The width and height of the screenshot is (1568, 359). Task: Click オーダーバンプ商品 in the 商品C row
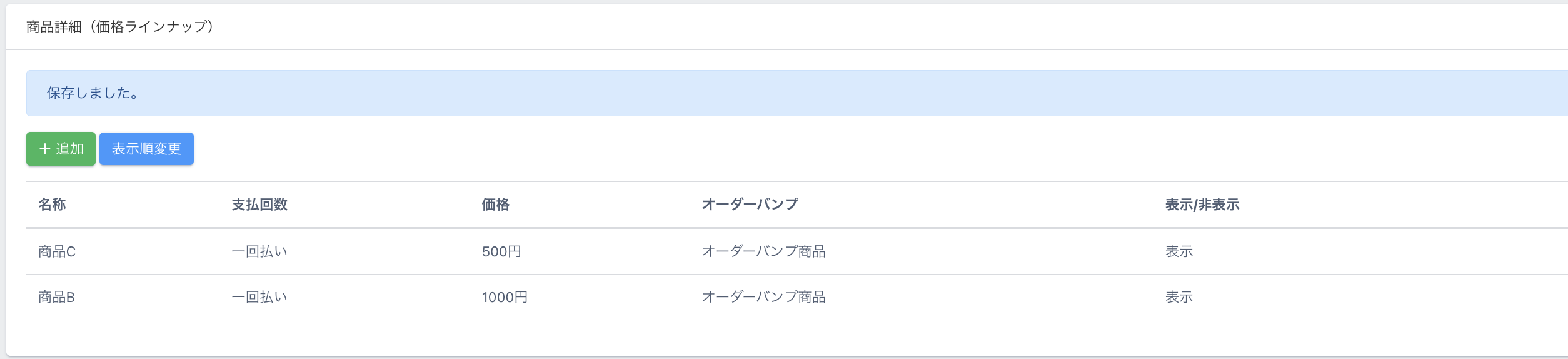(x=763, y=251)
